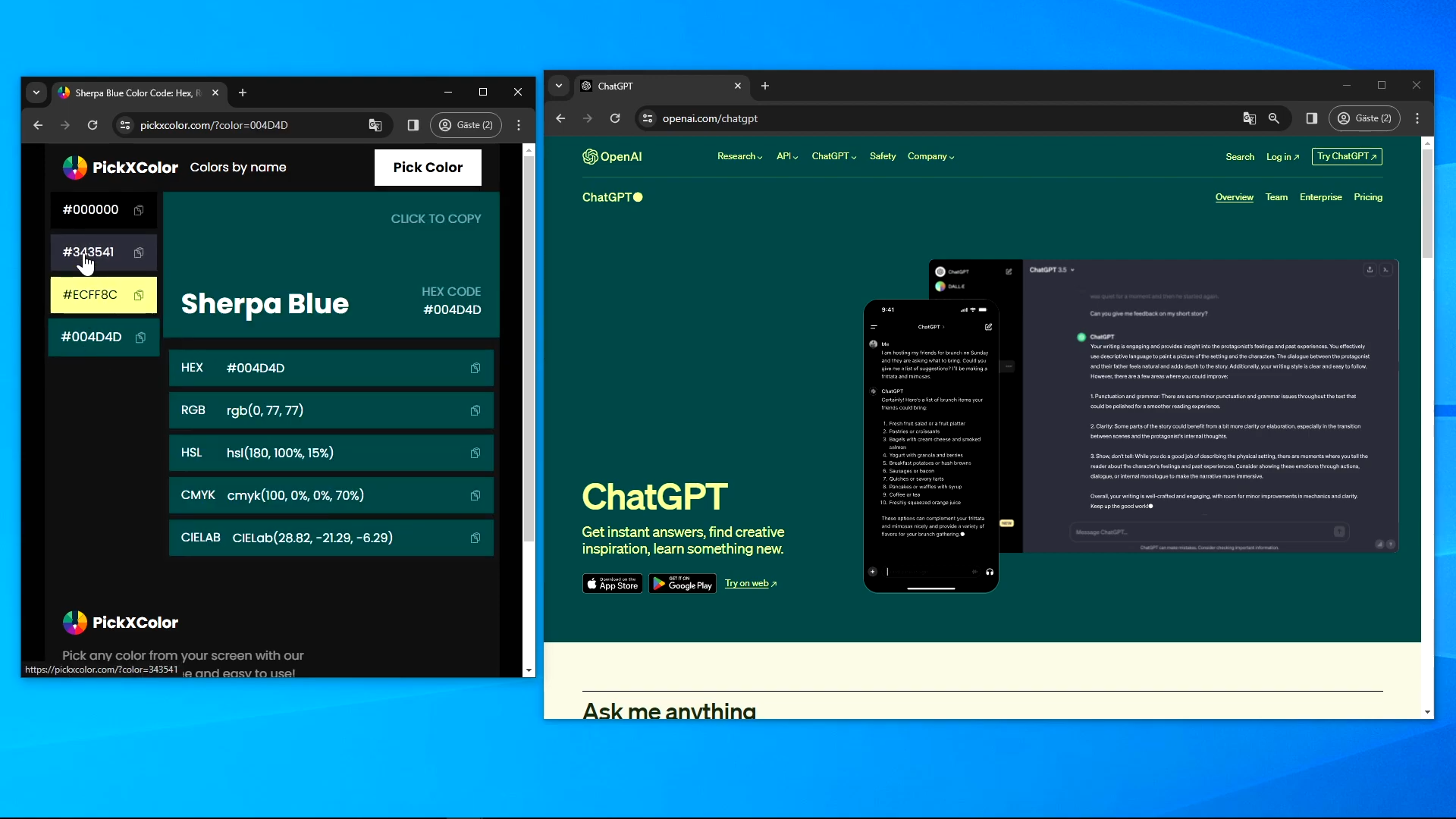
Task: Copy the RGB value row icon
Action: point(475,410)
